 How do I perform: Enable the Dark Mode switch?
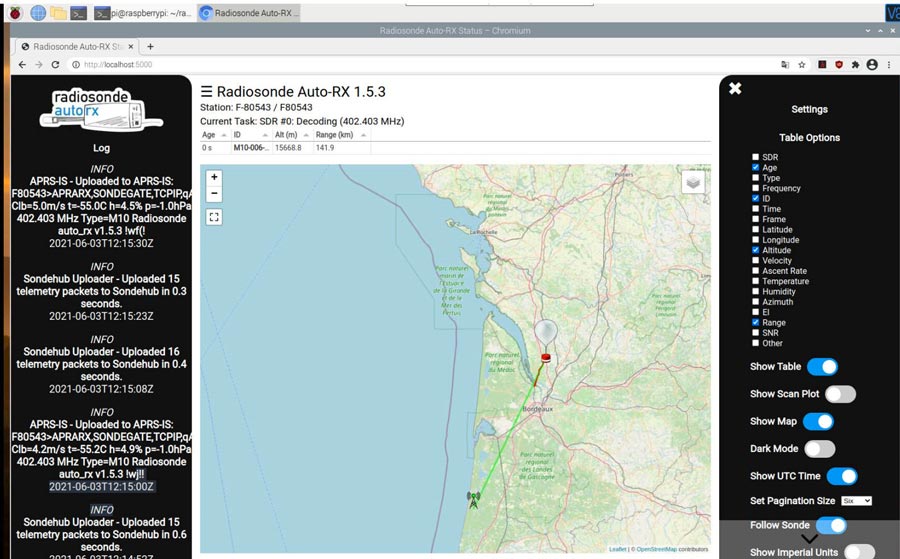pyautogui.click(x=820, y=449)
